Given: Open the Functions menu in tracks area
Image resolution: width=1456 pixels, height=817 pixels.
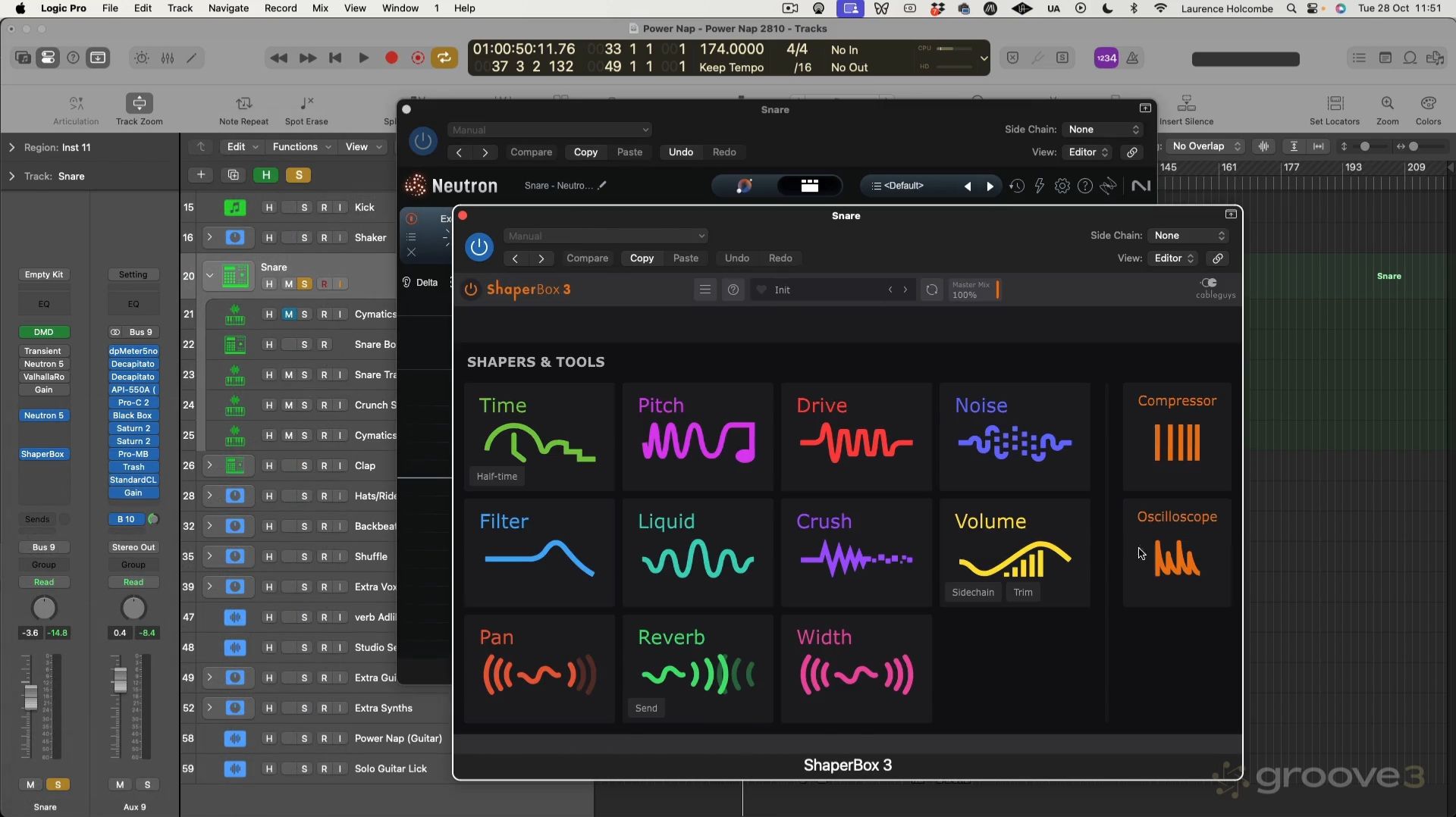Looking at the screenshot, I should point(301,147).
